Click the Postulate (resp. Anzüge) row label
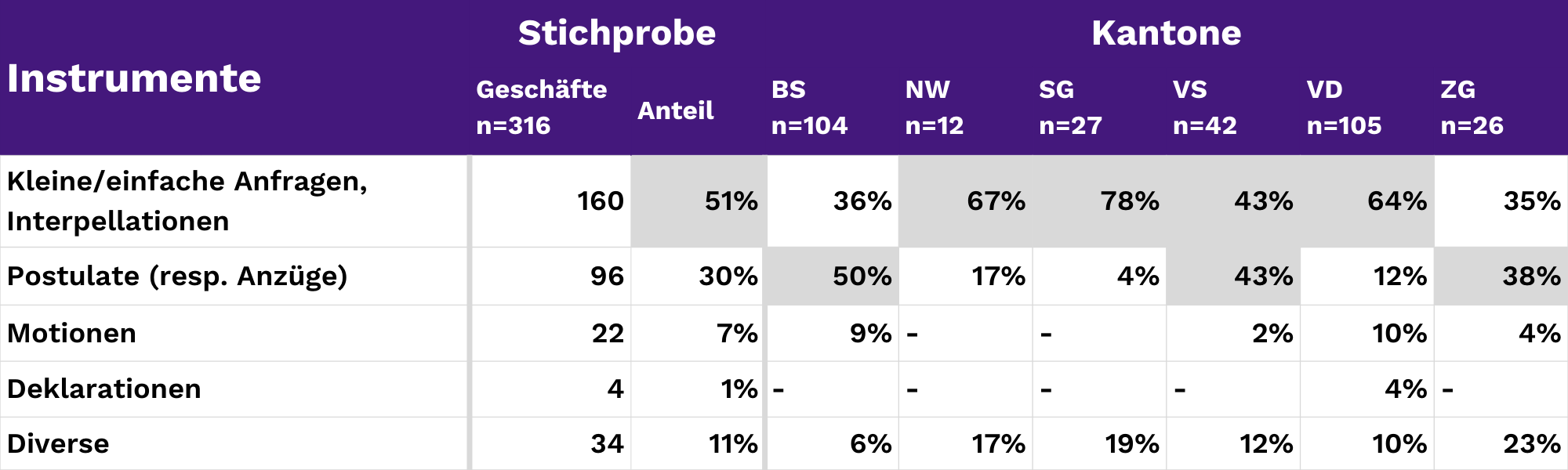Screen dimensions: 1568x470 pyautogui.click(x=177, y=277)
